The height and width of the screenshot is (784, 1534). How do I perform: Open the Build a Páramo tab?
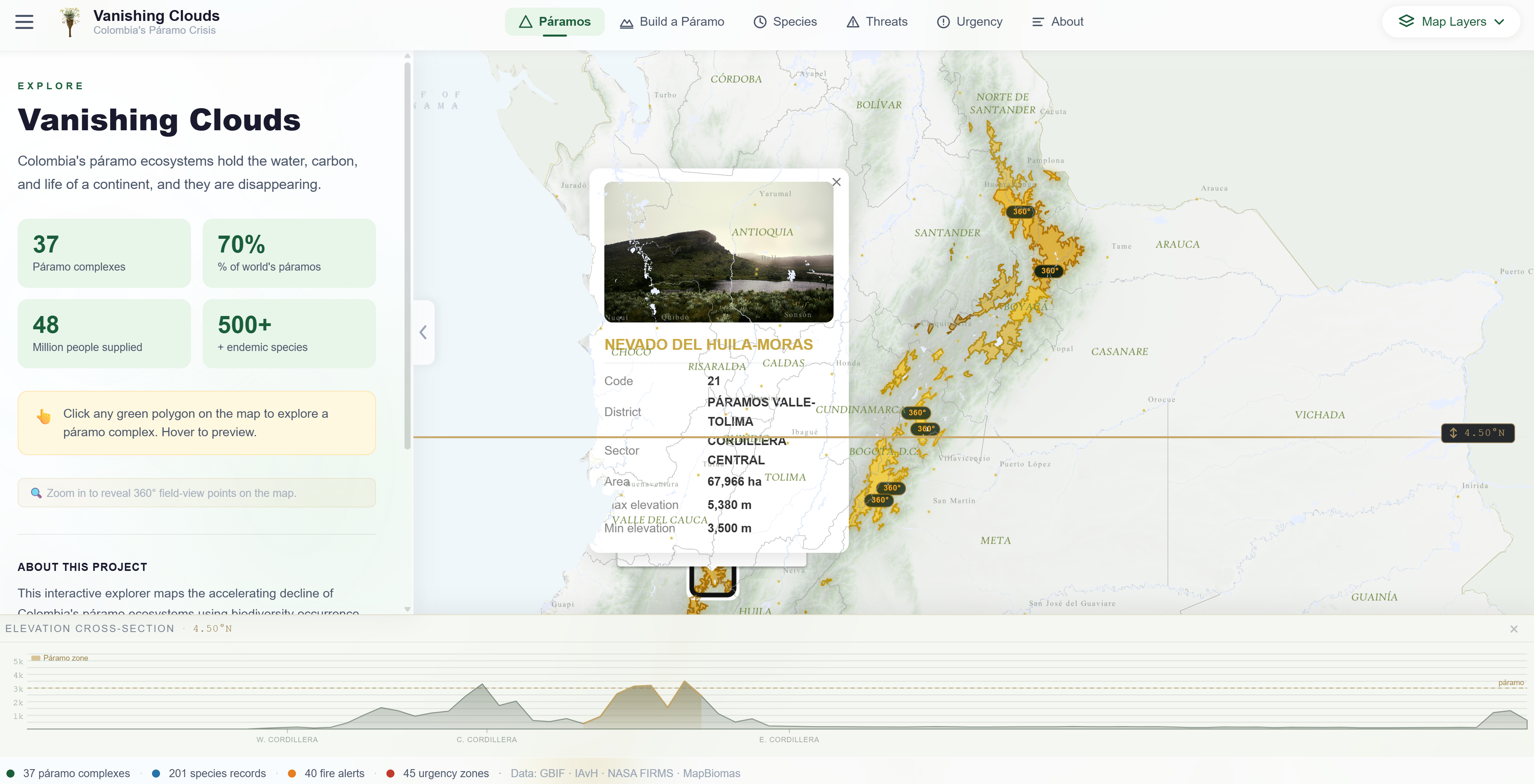pyautogui.click(x=672, y=22)
